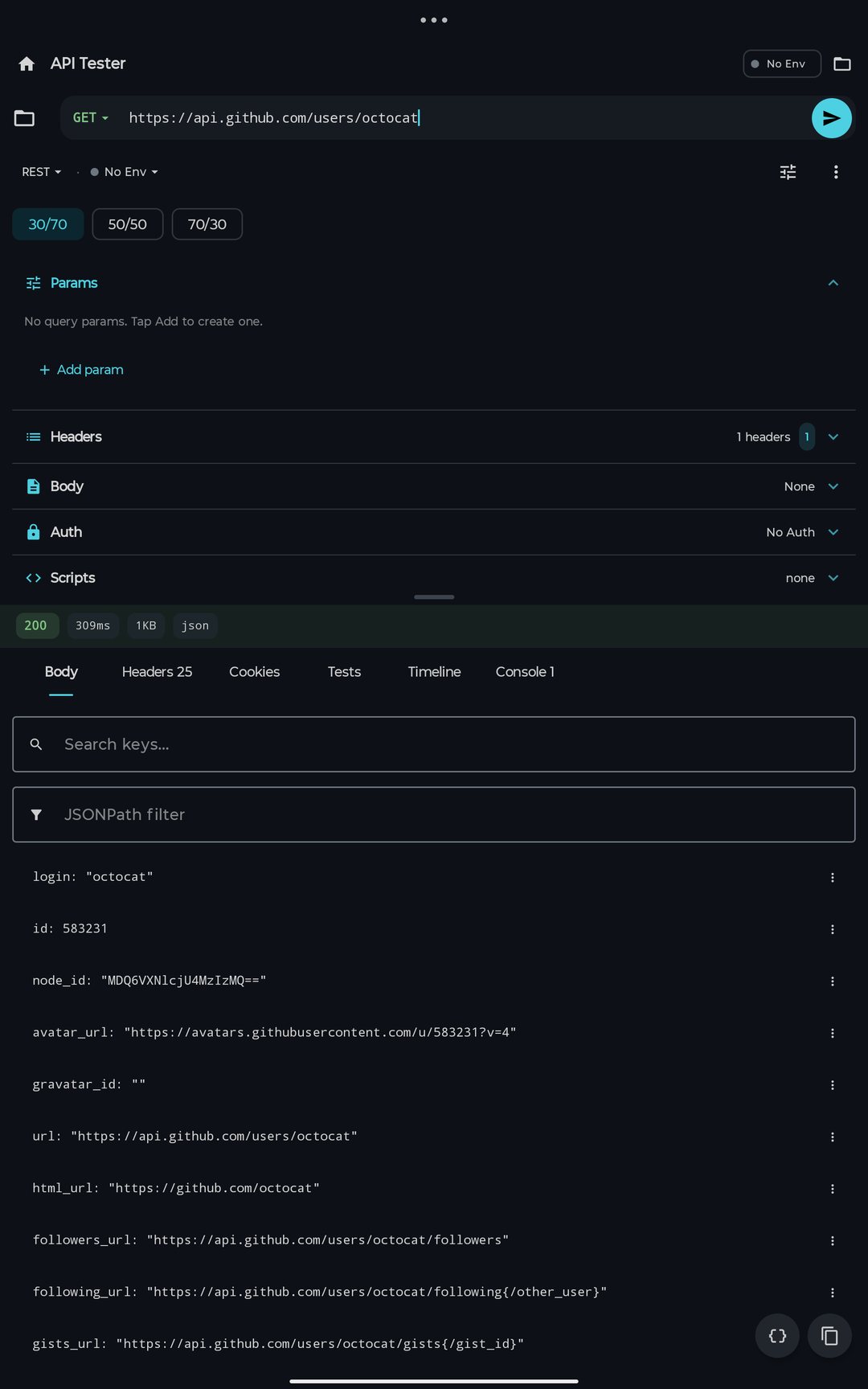868x1389 pixels.
Task: Click the 1 headers count badge
Action: [807, 436]
